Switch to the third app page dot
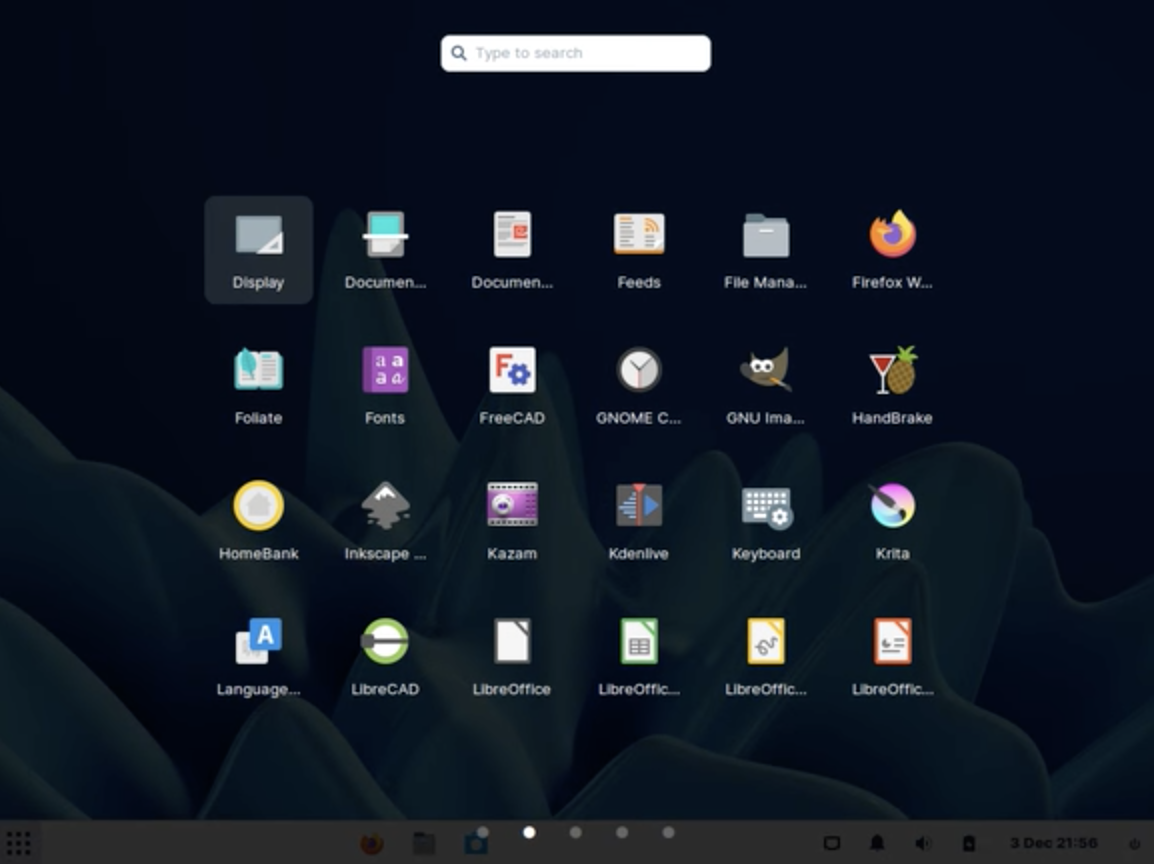 tap(576, 832)
